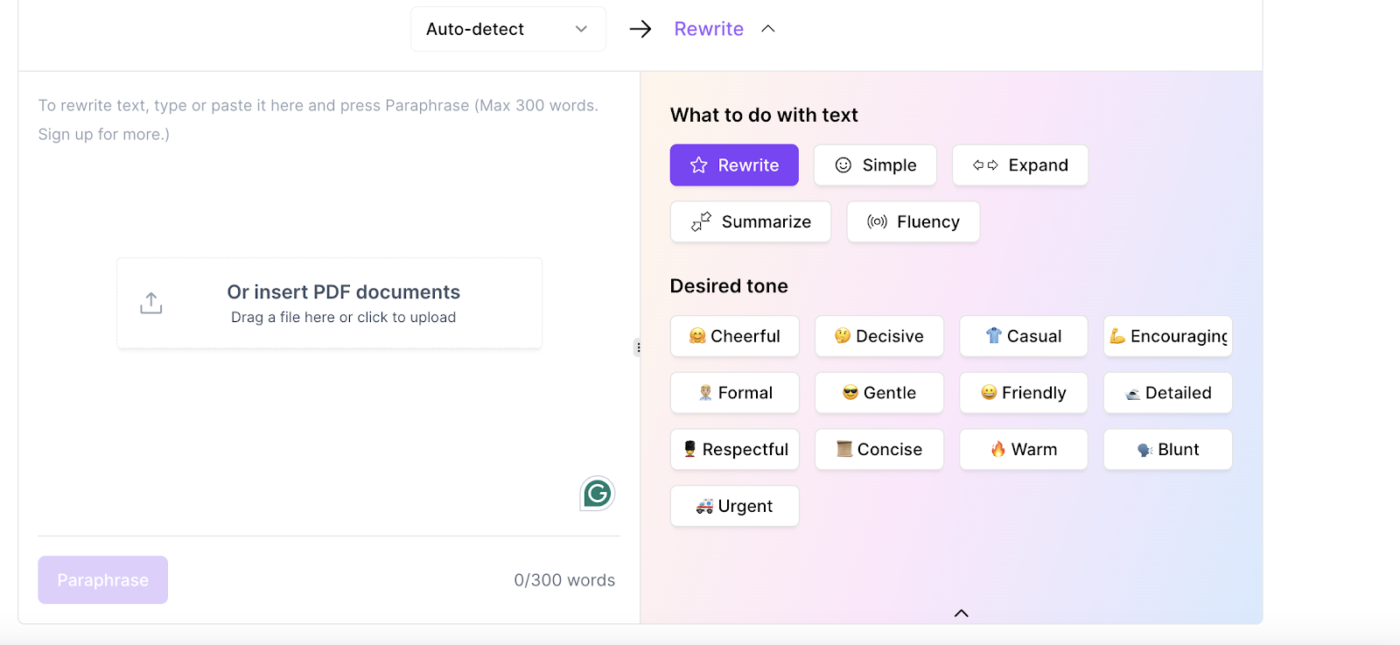Click the panel divider drag handle

637,348
